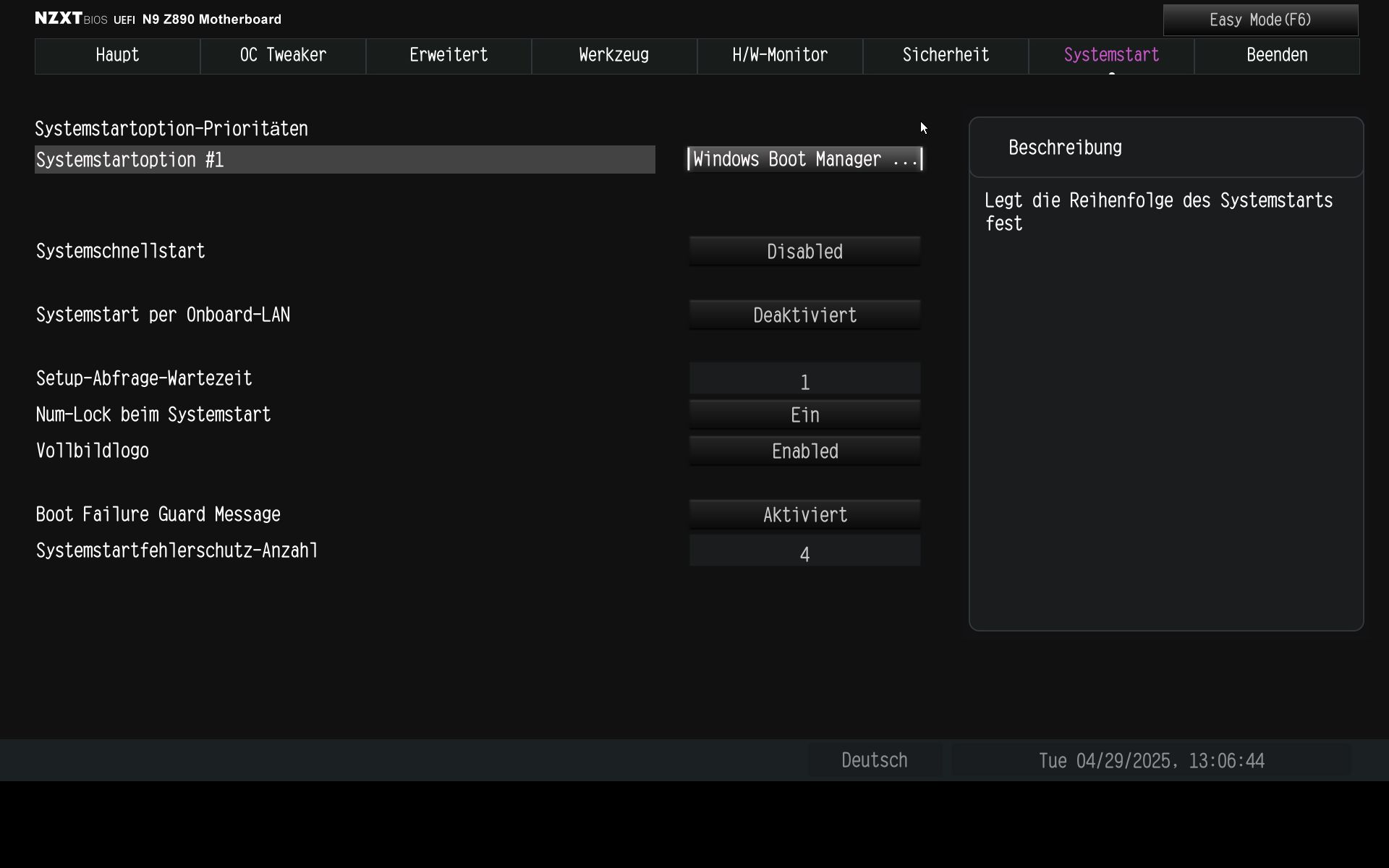
Task: Click the Deutsch language button
Action: [874, 760]
